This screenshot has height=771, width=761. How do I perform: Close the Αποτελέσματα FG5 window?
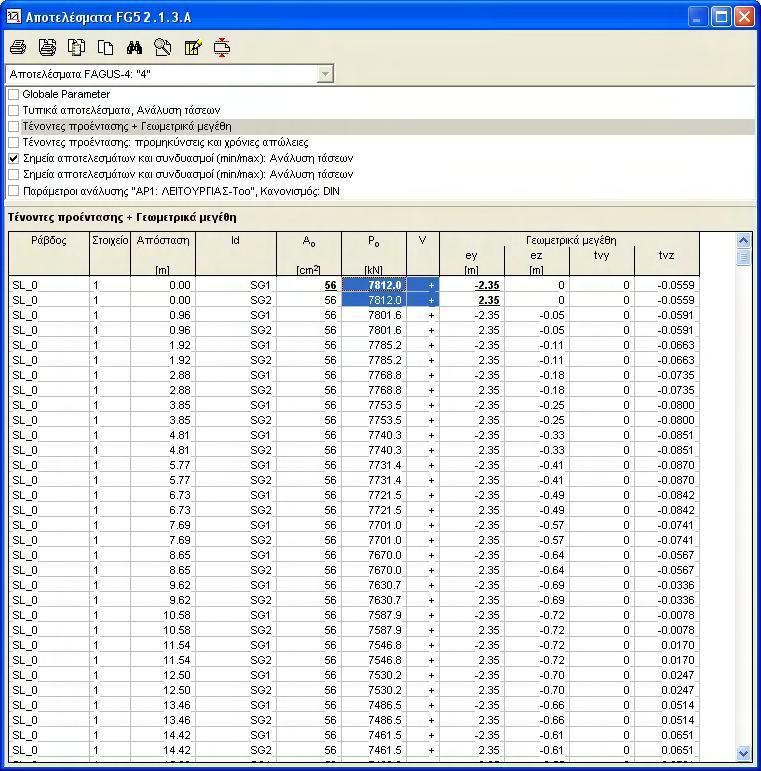[744, 17]
